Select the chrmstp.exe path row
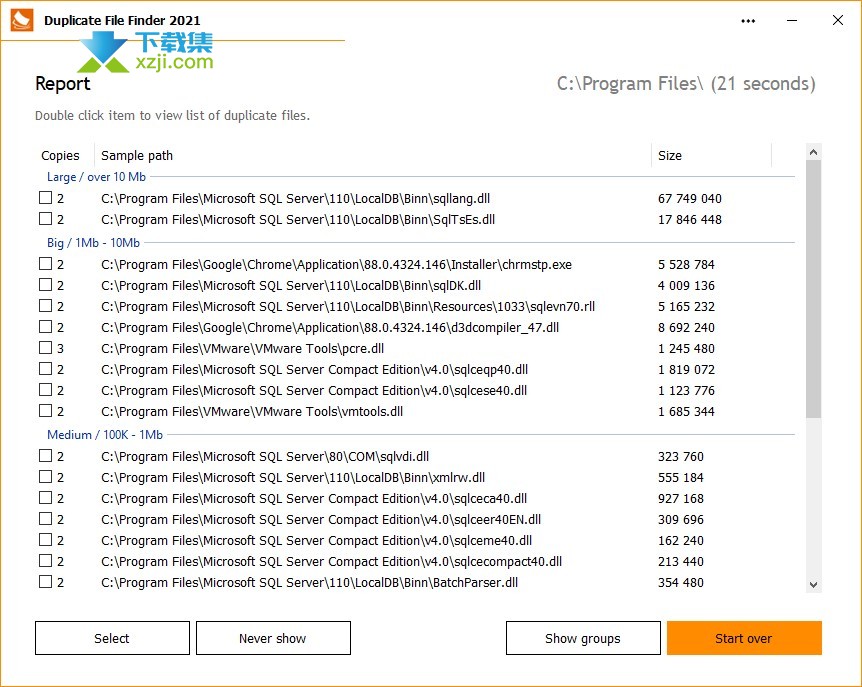The image size is (862, 687). (x=336, y=264)
